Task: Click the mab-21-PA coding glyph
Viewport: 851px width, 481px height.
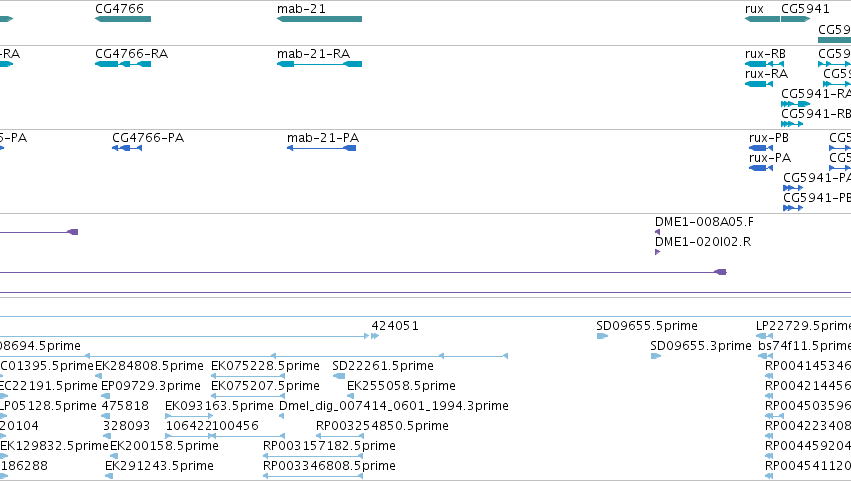Action: [x=321, y=148]
